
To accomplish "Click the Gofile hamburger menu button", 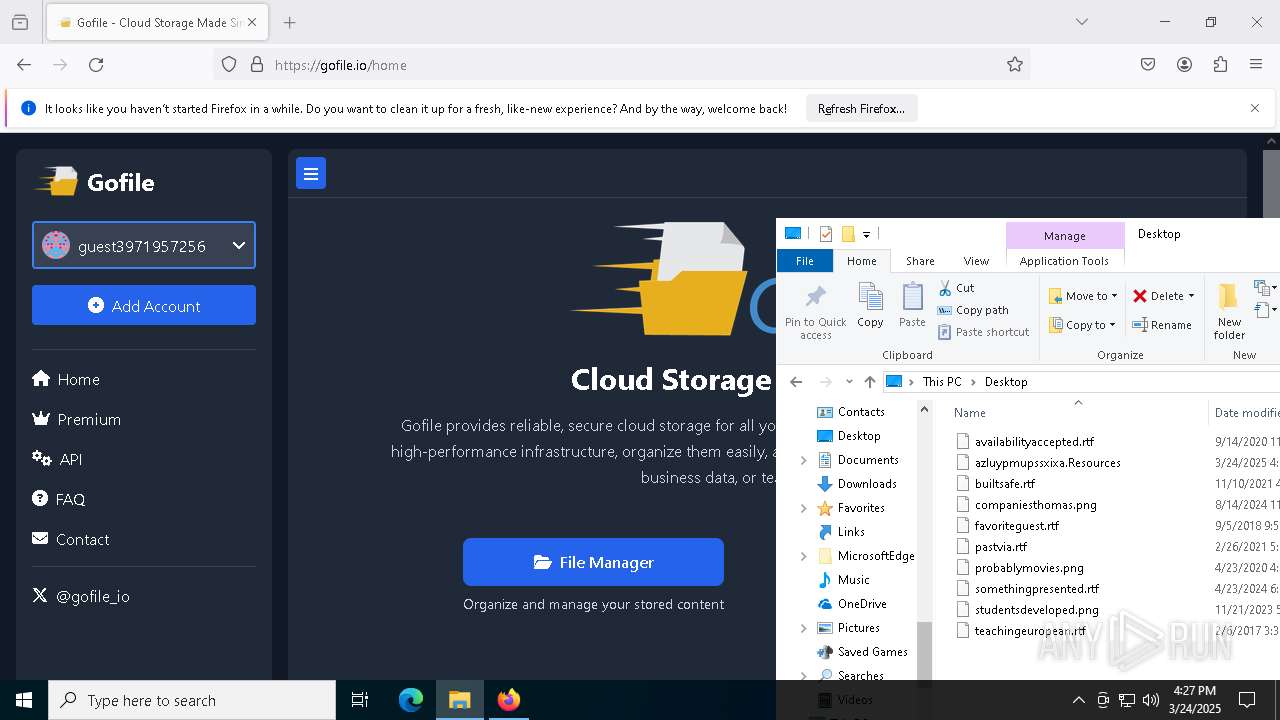I will point(311,174).
